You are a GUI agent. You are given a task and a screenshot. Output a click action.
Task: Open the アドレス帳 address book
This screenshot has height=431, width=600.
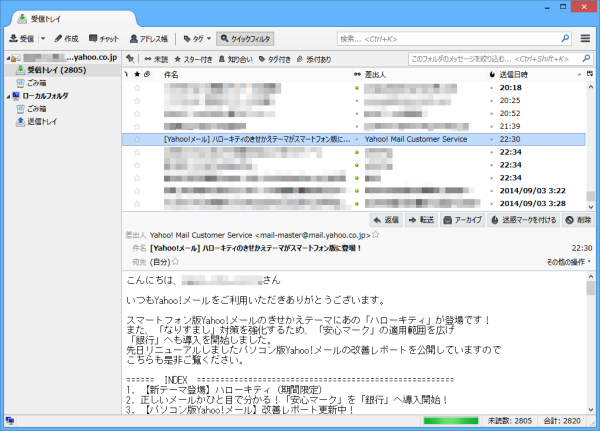(149, 39)
